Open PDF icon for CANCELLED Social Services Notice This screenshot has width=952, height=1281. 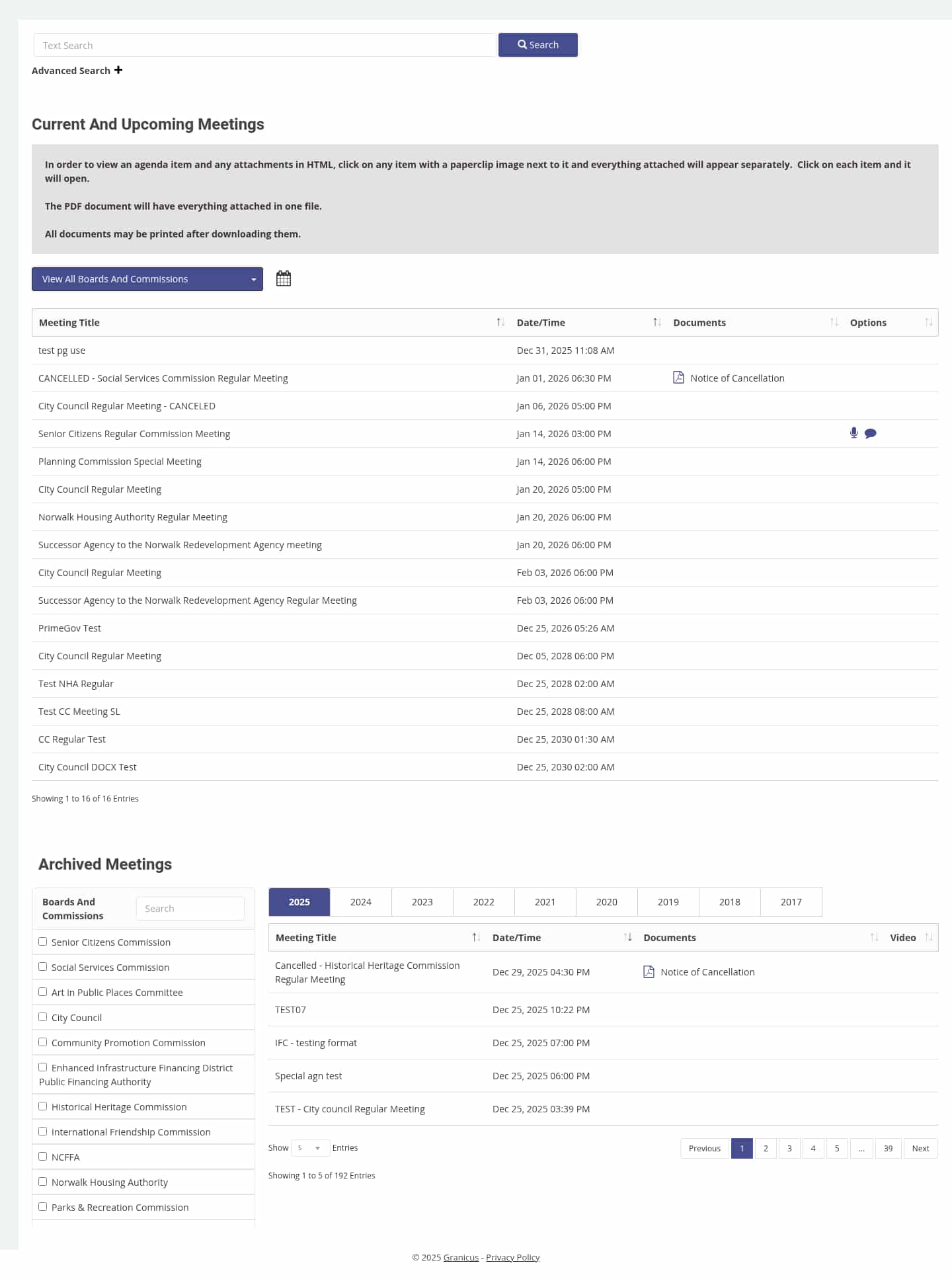tap(678, 378)
